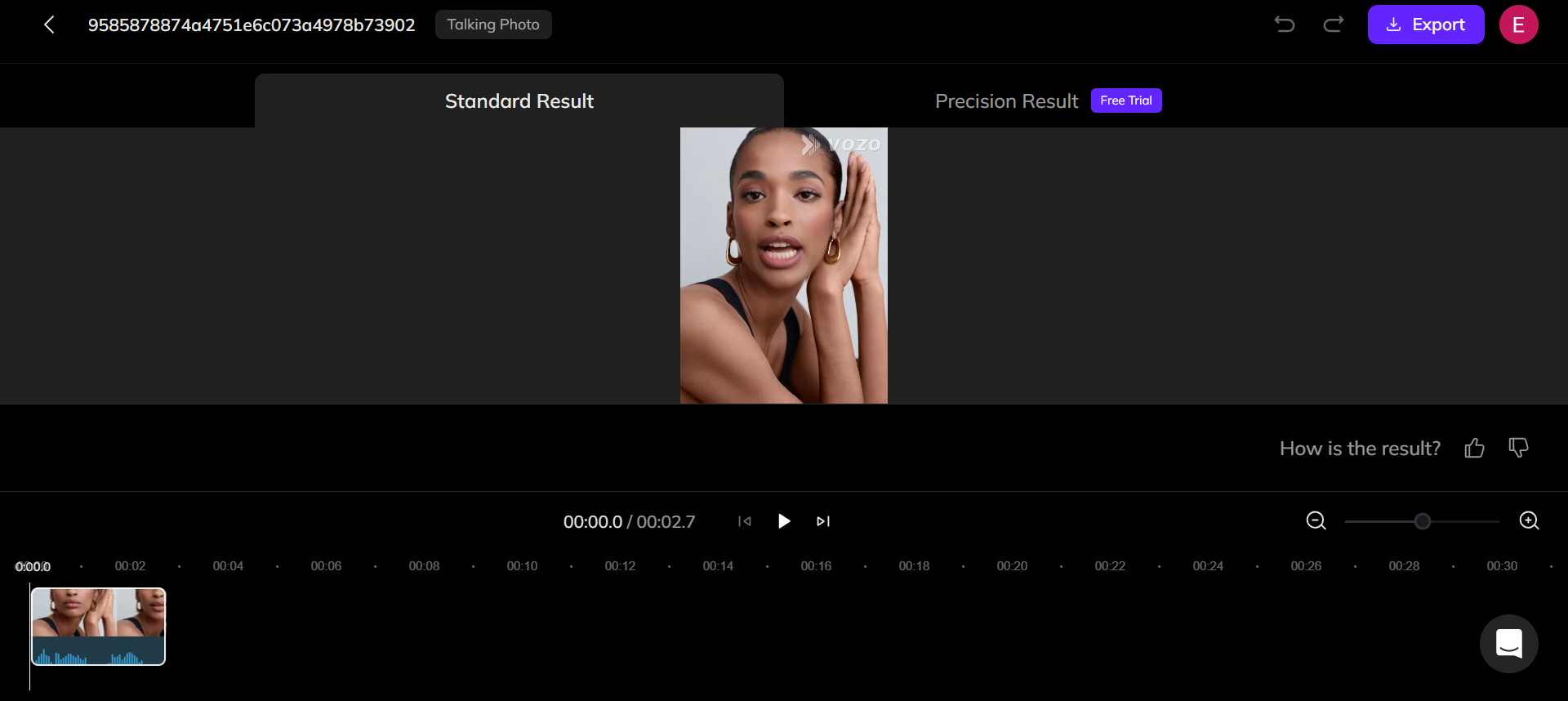The image size is (1568, 701).
Task: Zoom out the timeline
Action: [1316, 520]
